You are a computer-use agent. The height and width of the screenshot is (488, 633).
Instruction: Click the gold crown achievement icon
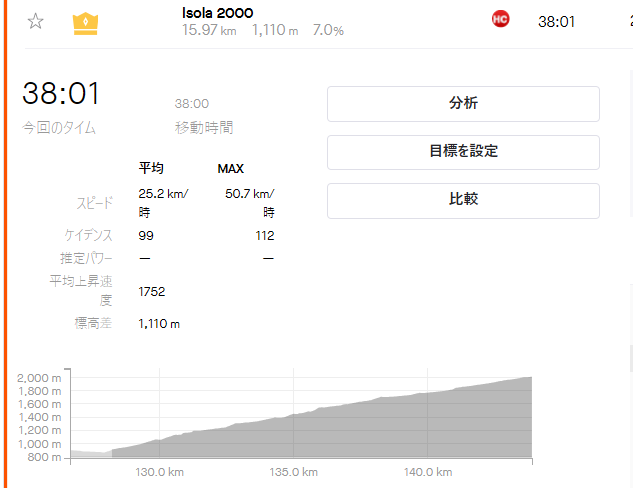coord(86,22)
